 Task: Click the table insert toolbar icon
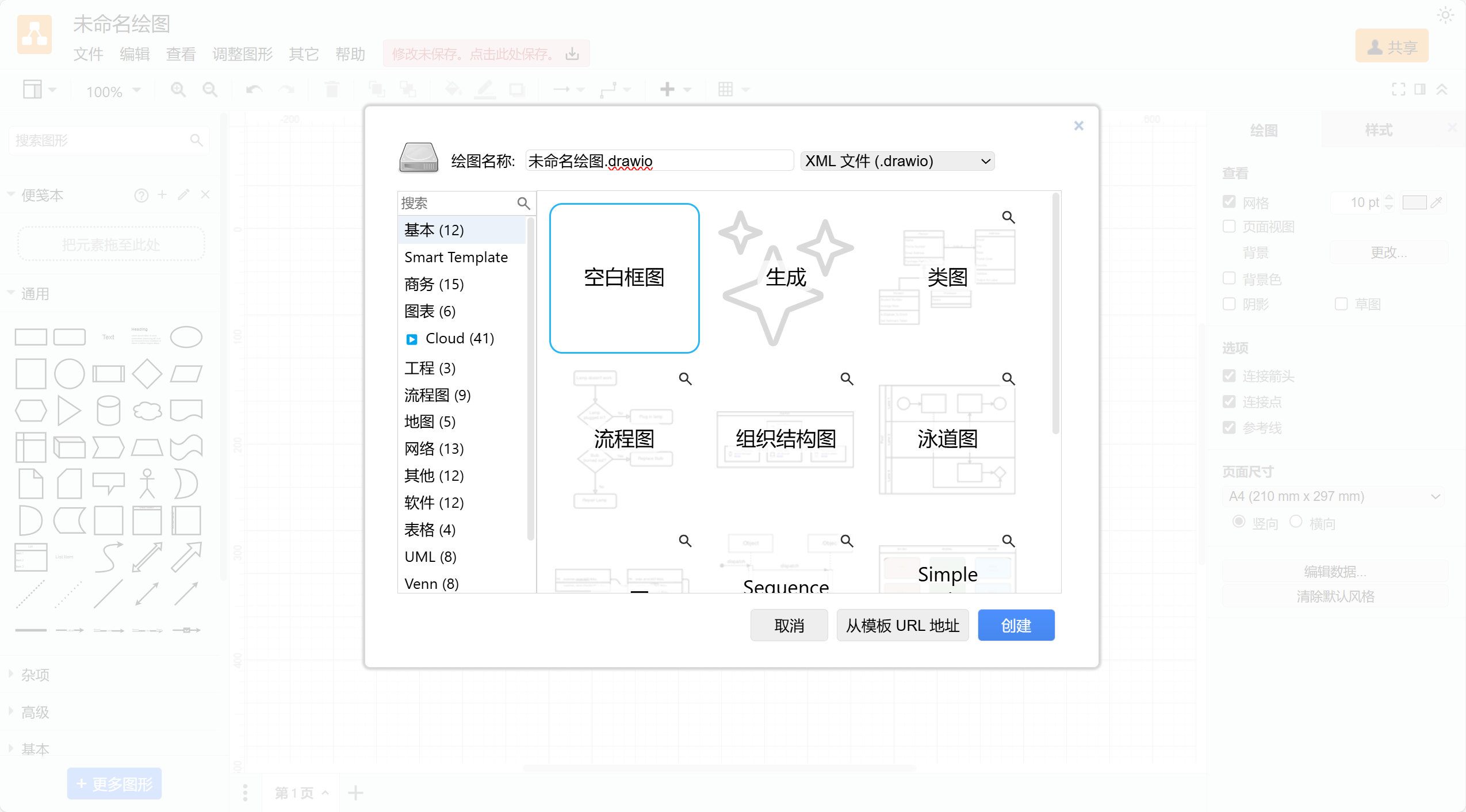click(x=726, y=90)
